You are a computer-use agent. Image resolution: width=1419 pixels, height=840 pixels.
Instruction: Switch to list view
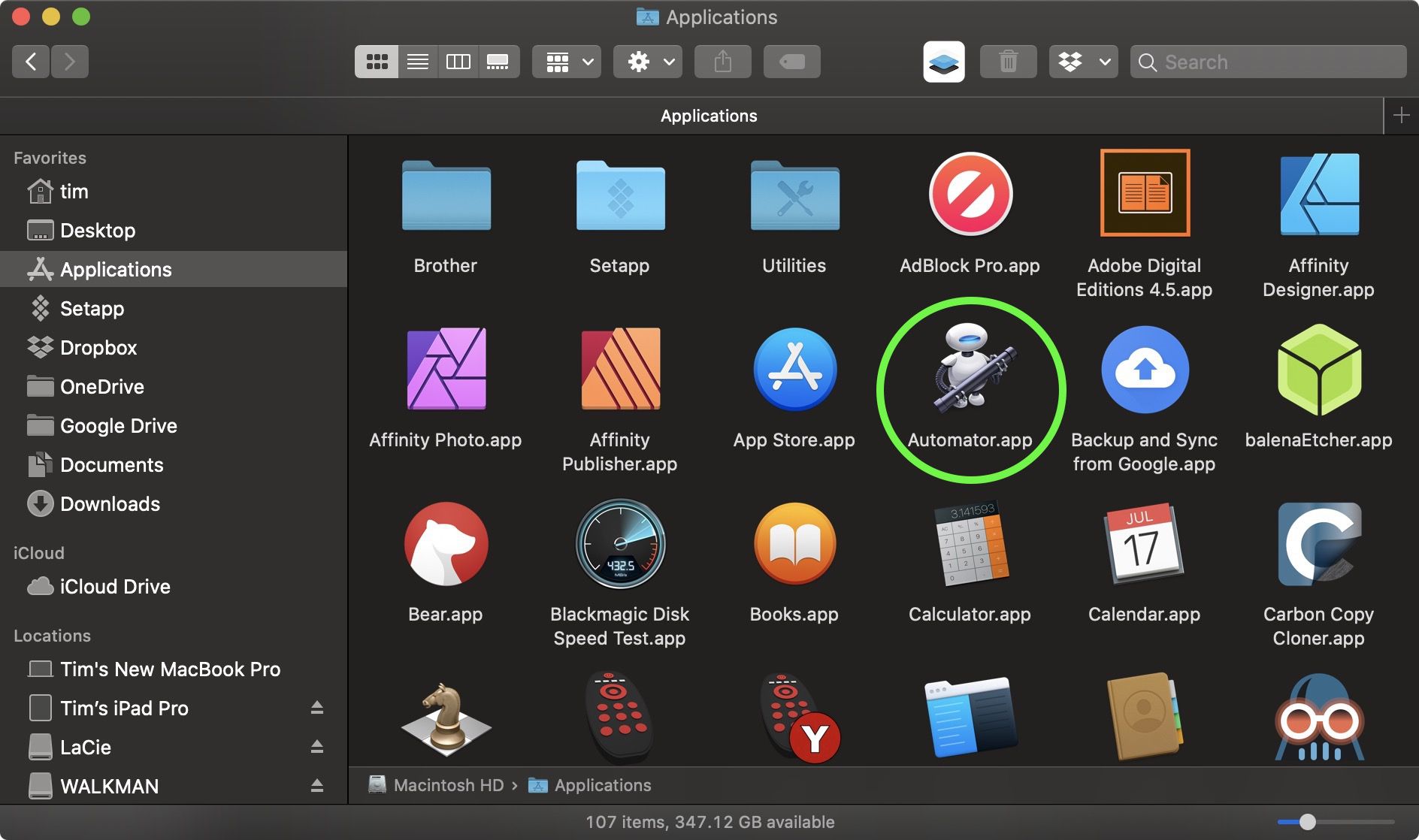coord(418,62)
